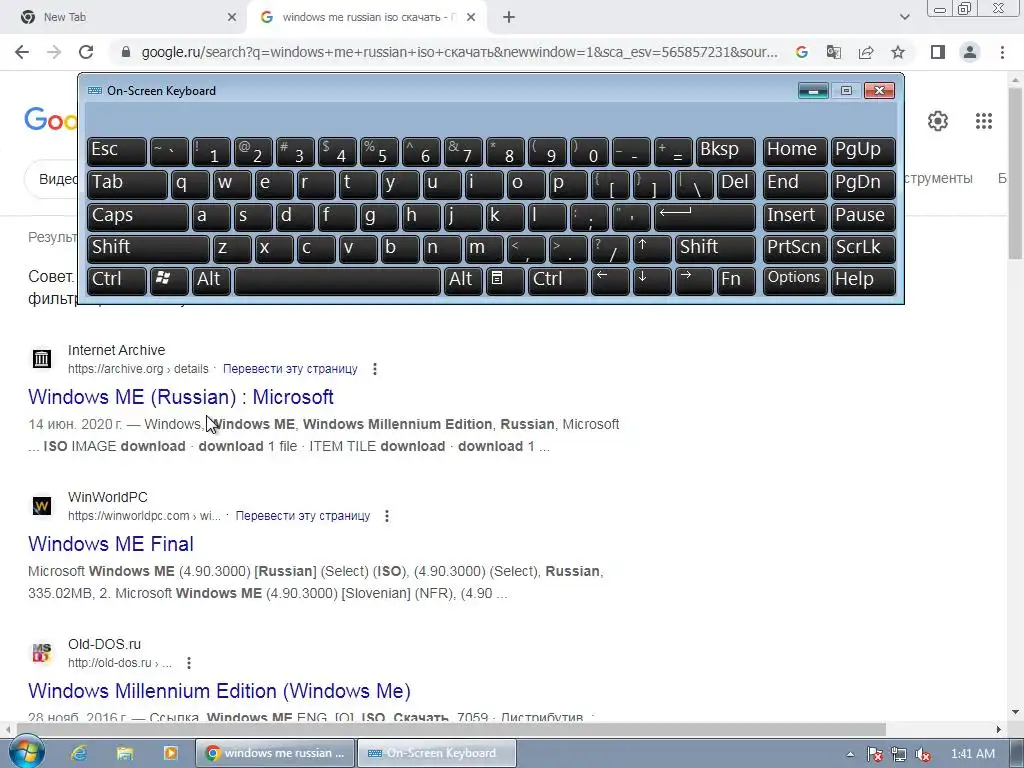Toggle the Fn key
1024x768 pixels.
click(x=735, y=281)
